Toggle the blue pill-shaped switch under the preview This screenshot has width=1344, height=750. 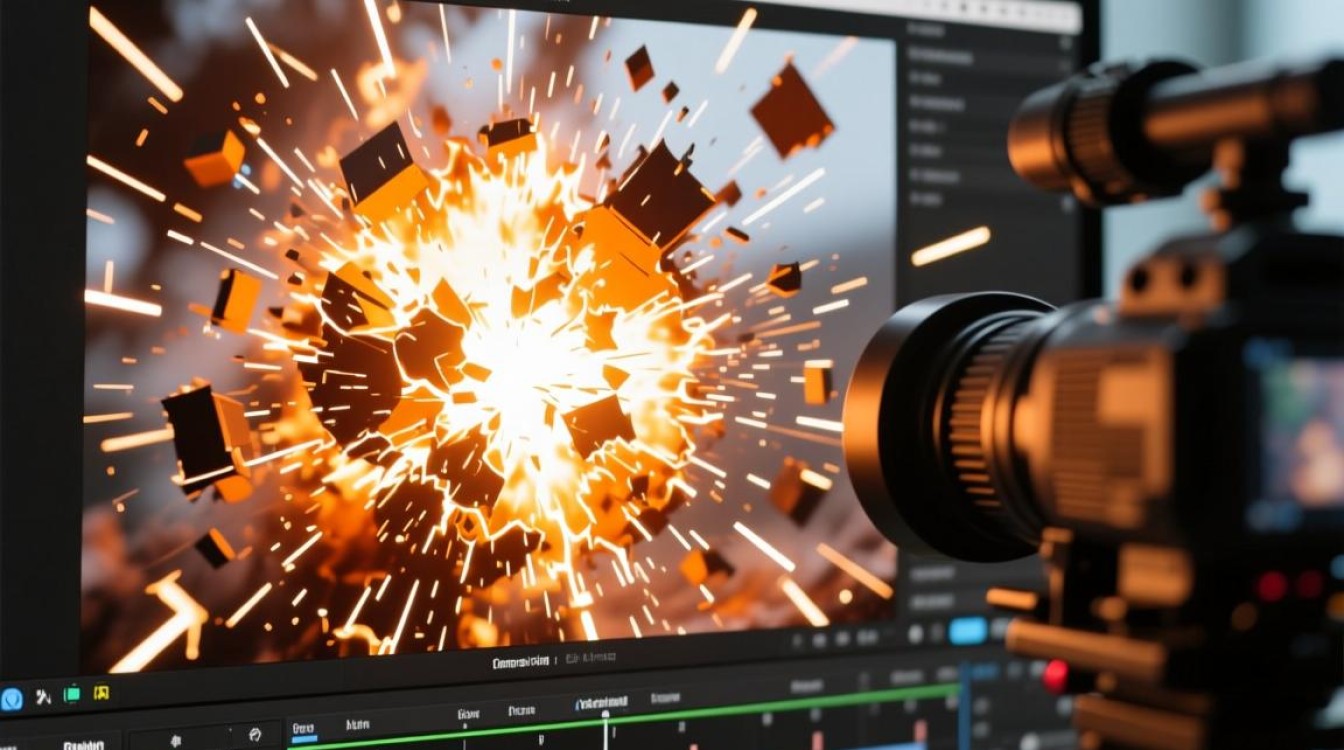967,631
